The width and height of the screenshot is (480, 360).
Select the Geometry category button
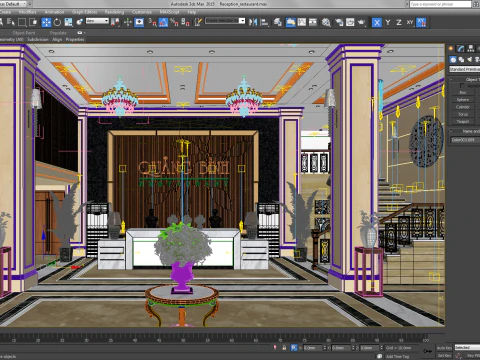pyautogui.click(x=453, y=59)
